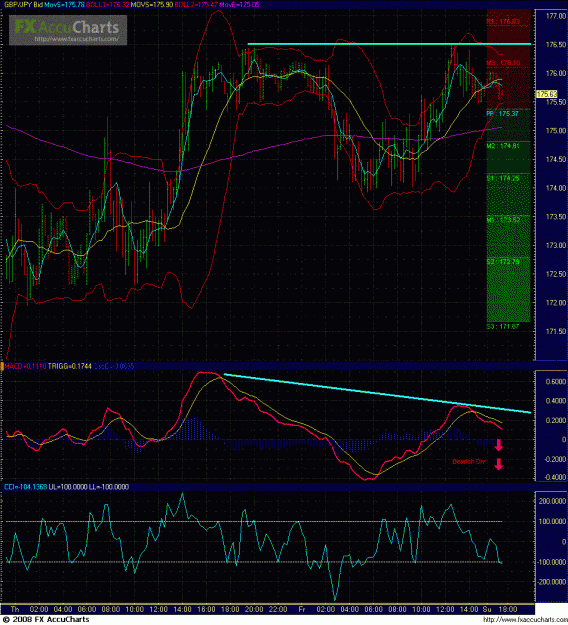Click the M3 resistance label

[503, 63]
